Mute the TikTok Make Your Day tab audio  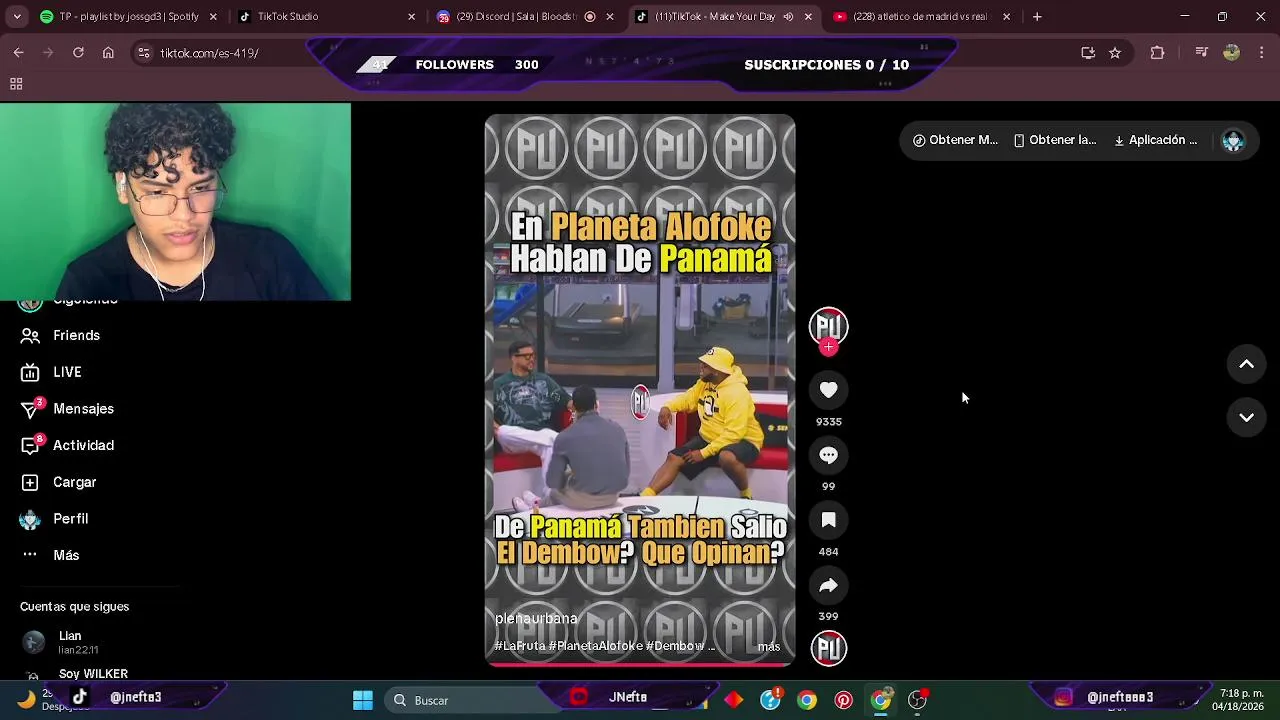(788, 17)
